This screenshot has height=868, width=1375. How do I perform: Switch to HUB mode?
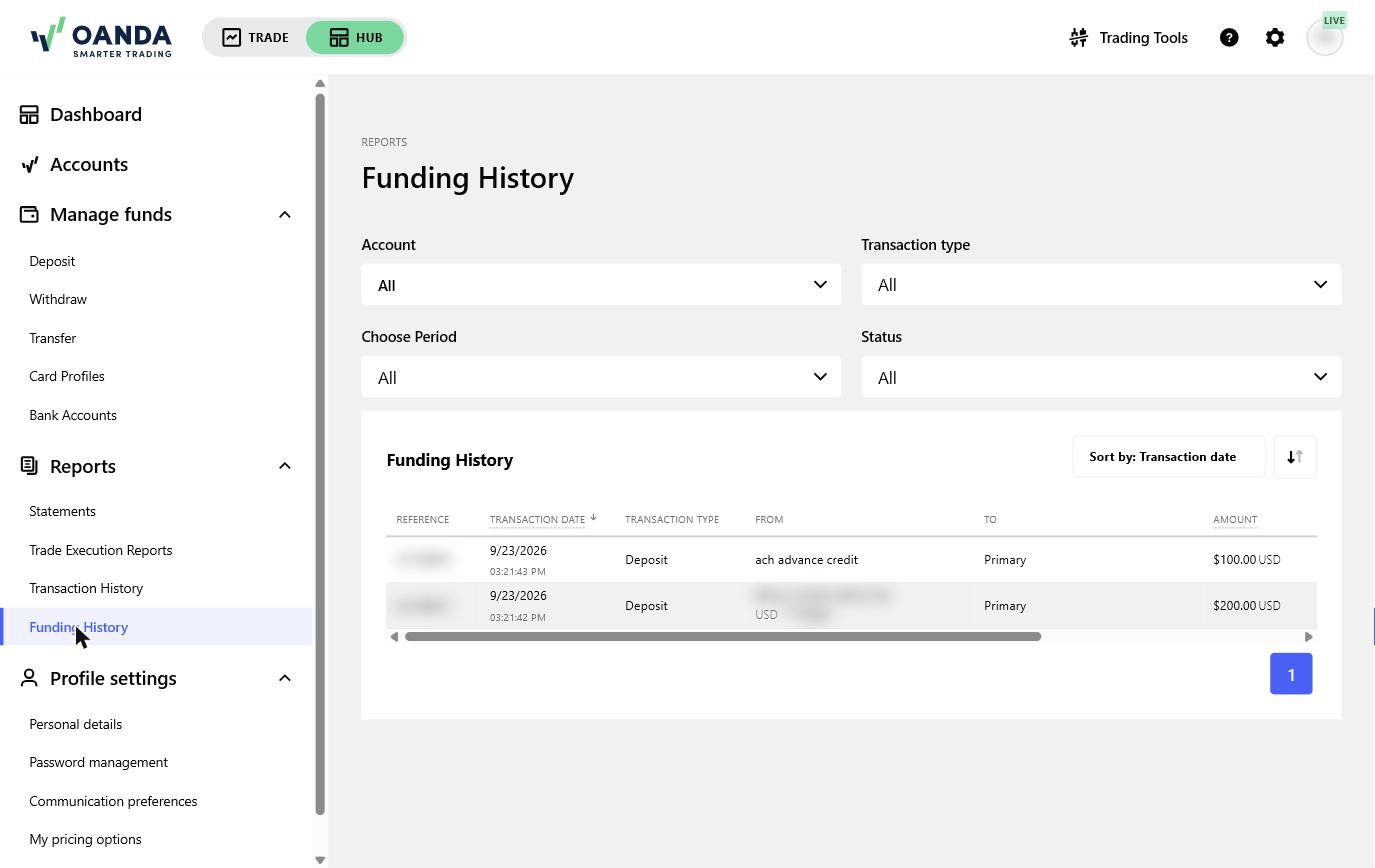click(355, 37)
